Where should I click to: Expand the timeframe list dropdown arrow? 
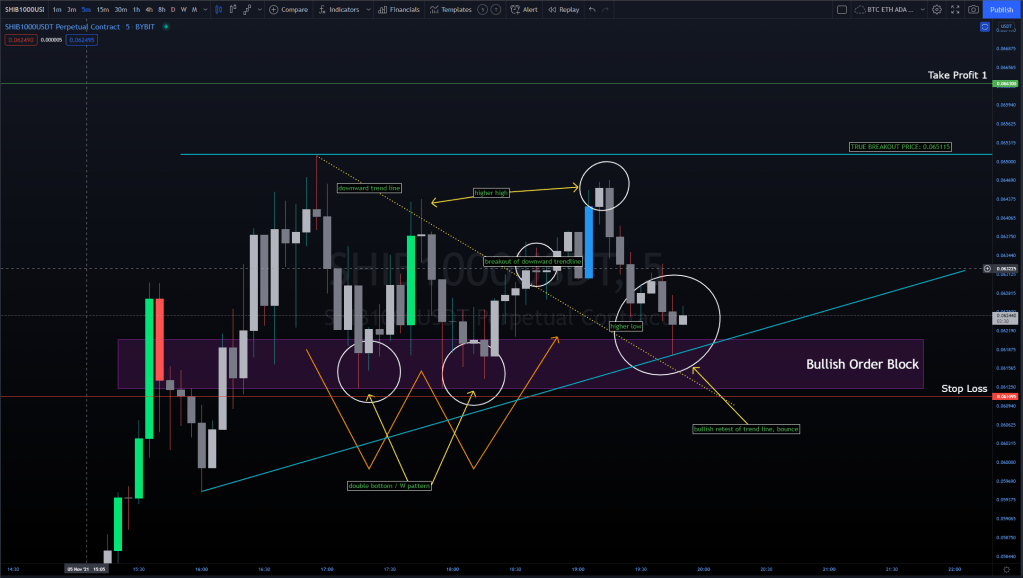(x=205, y=10)
